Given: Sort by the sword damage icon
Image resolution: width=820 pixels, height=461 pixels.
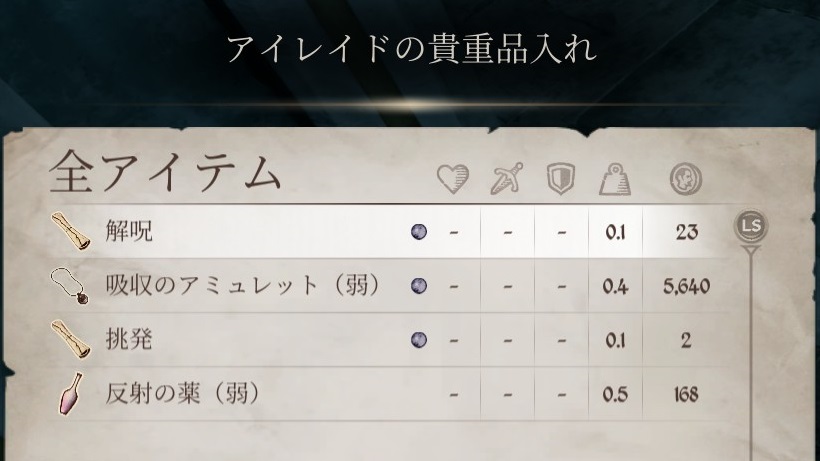Looking at the screenshot, I should tap(507, 178).
